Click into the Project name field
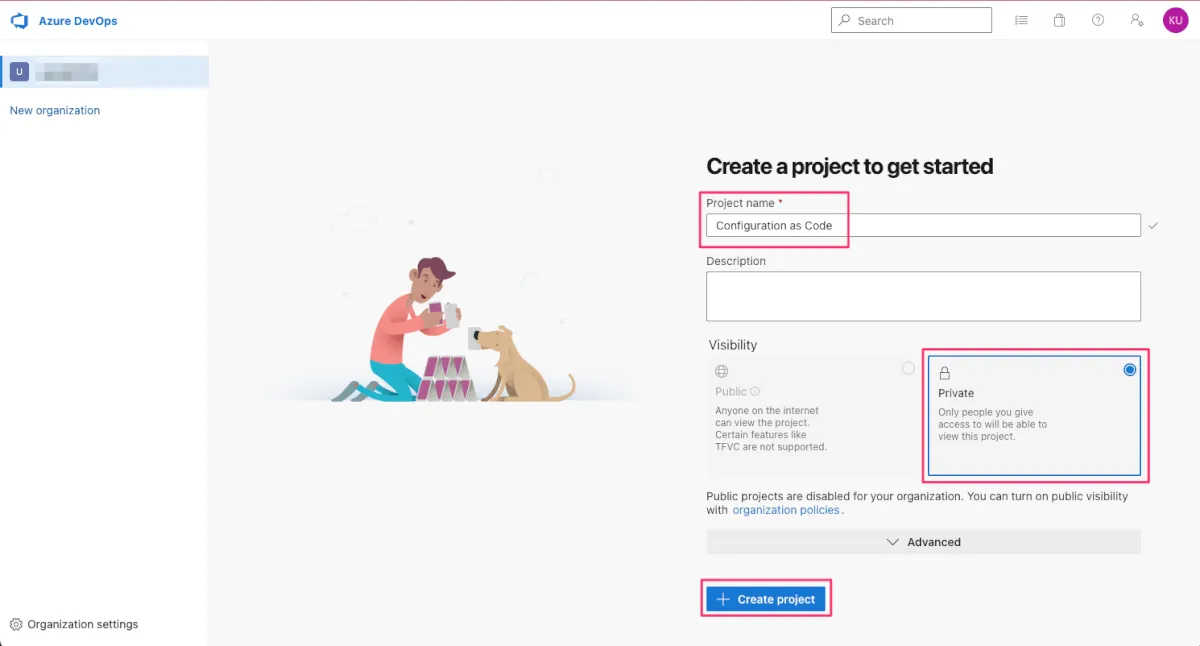Image resolution: width=1200 pixels, height=646 pixels. tap(922, 226)
